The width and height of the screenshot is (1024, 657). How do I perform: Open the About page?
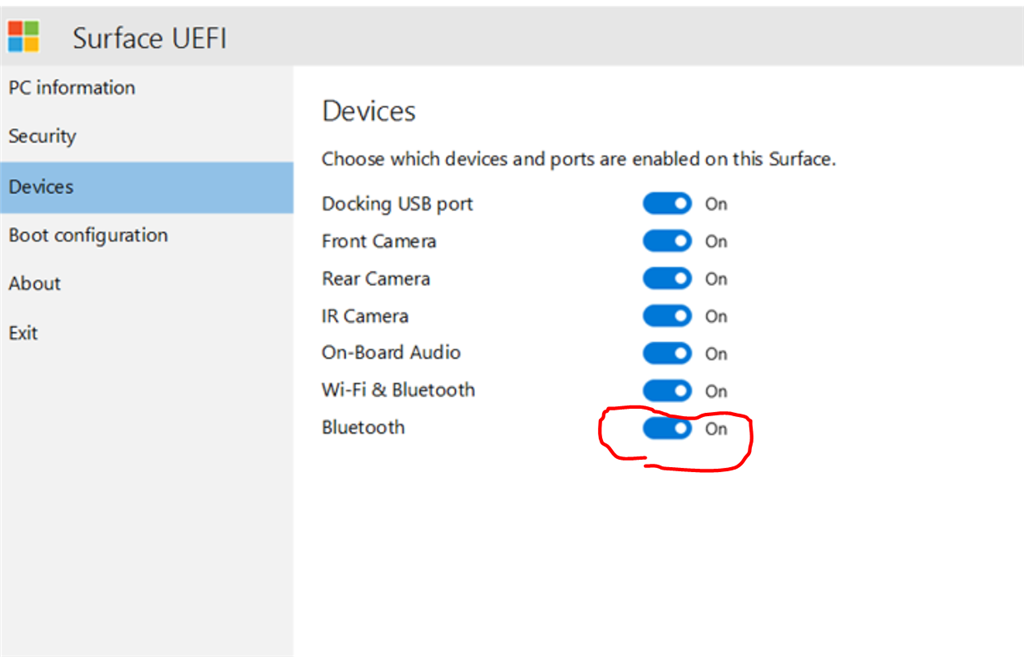coord(35,283)
